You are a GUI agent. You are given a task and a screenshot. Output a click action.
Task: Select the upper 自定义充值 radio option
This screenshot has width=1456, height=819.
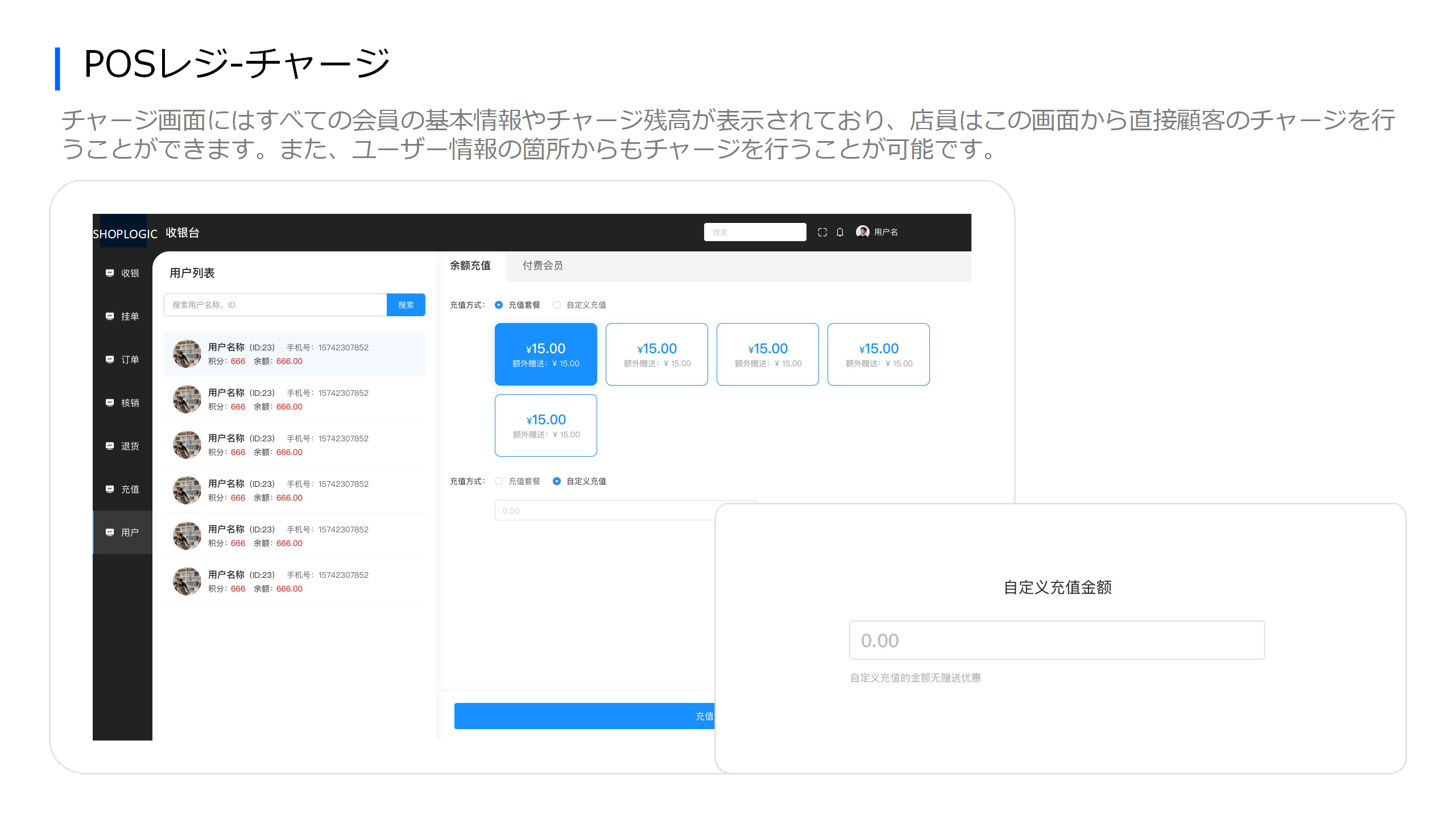tap(557, 305)
